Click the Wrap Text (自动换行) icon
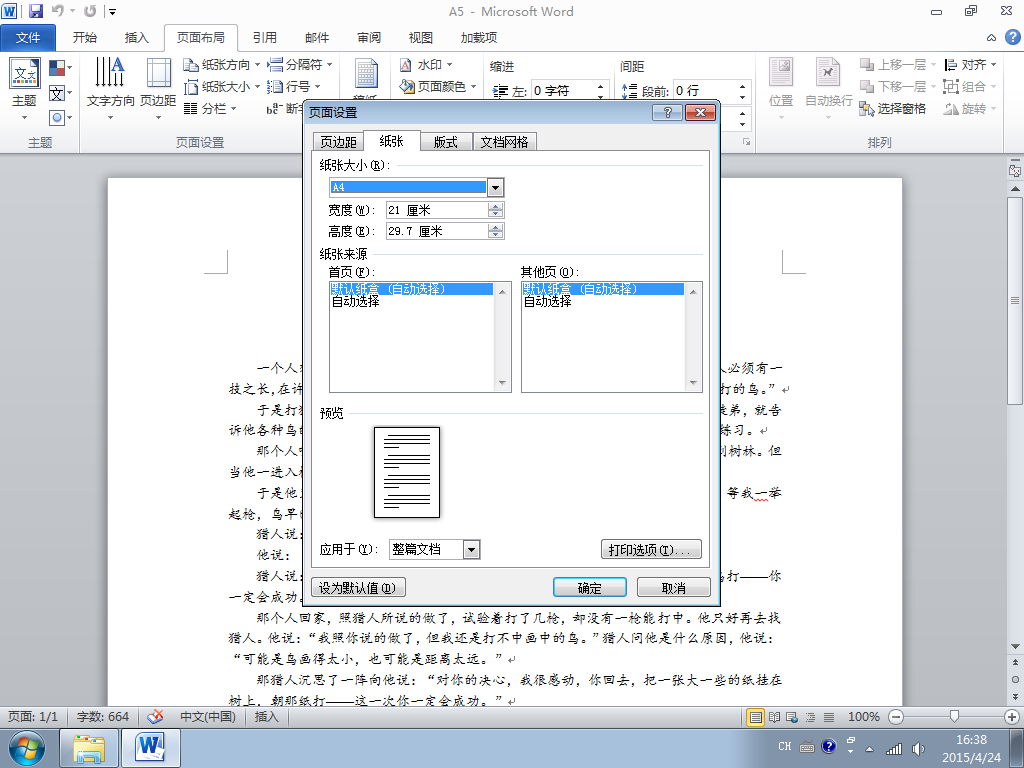 click(x=828, y=72)
